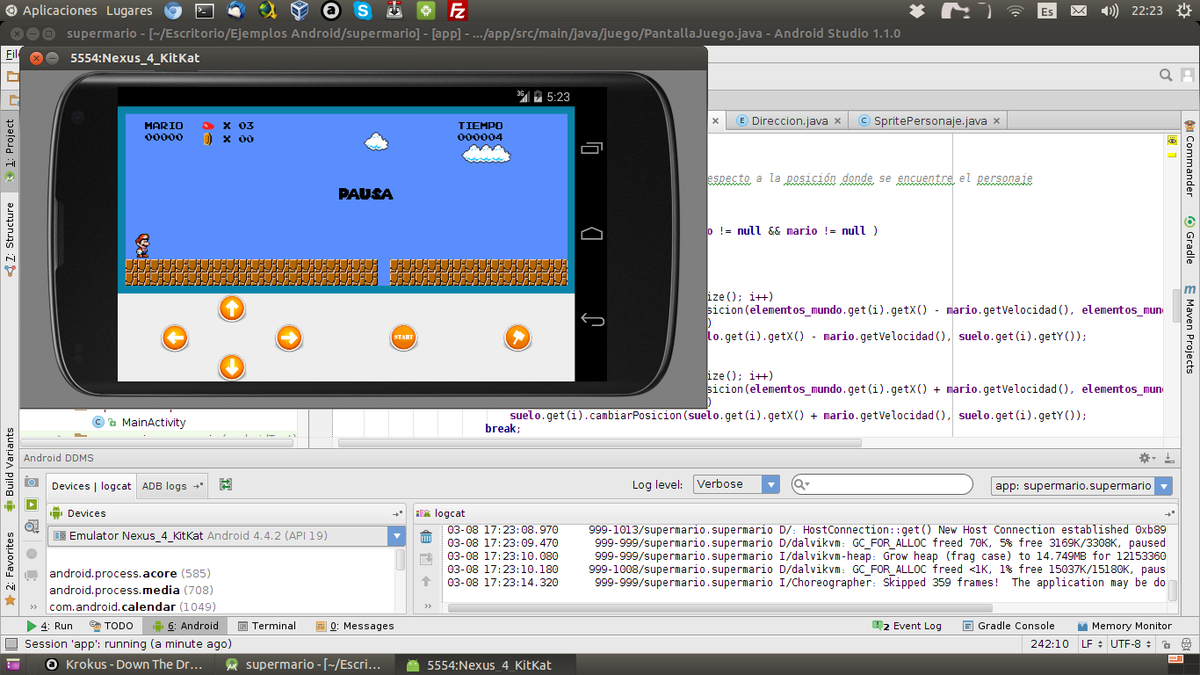Screen dimensions: 1200x675
Task: Click the volume icon in system tray
Action: point(1109,11)
